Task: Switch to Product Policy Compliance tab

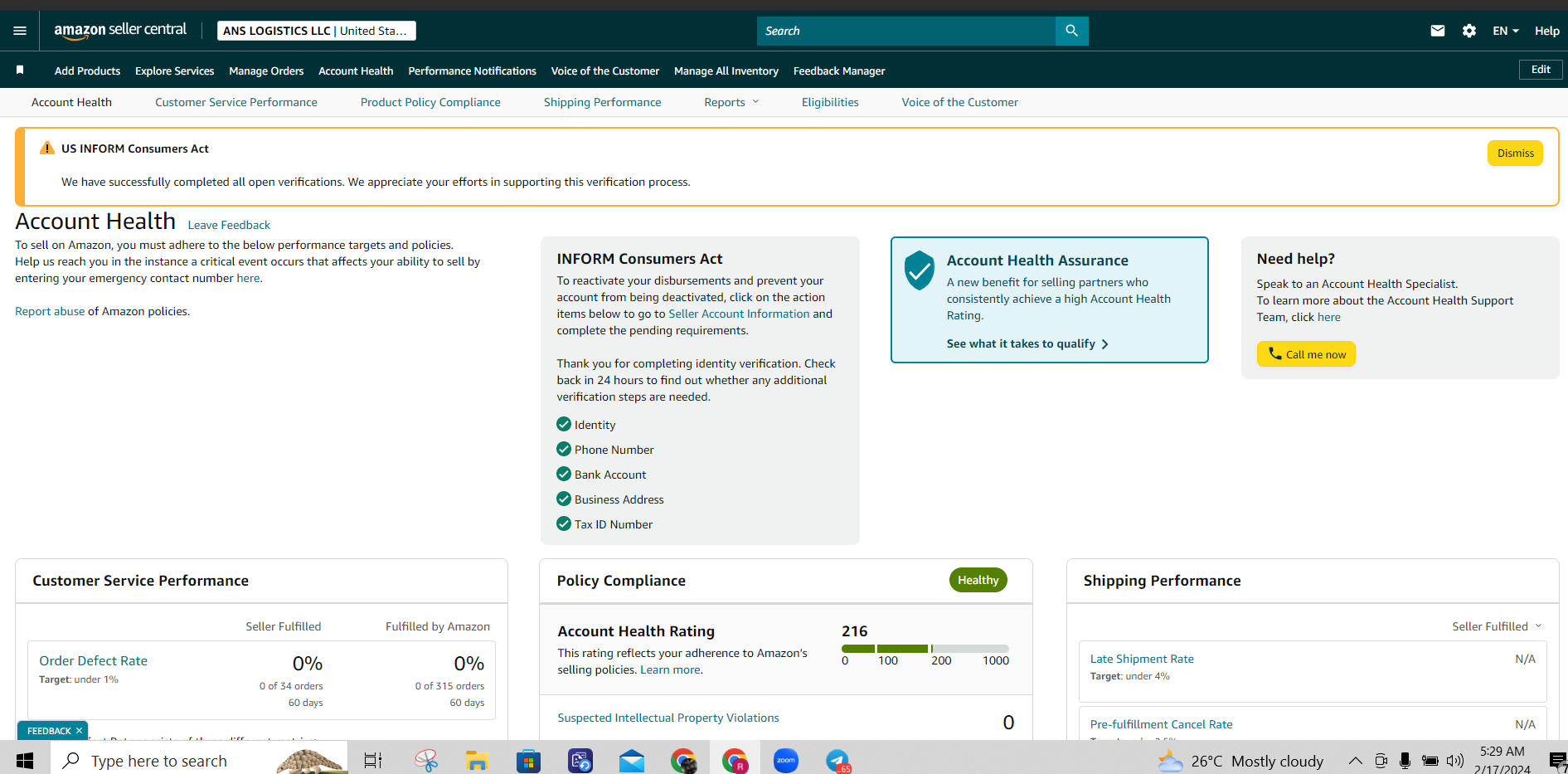Action: click(x=430, y=102)
